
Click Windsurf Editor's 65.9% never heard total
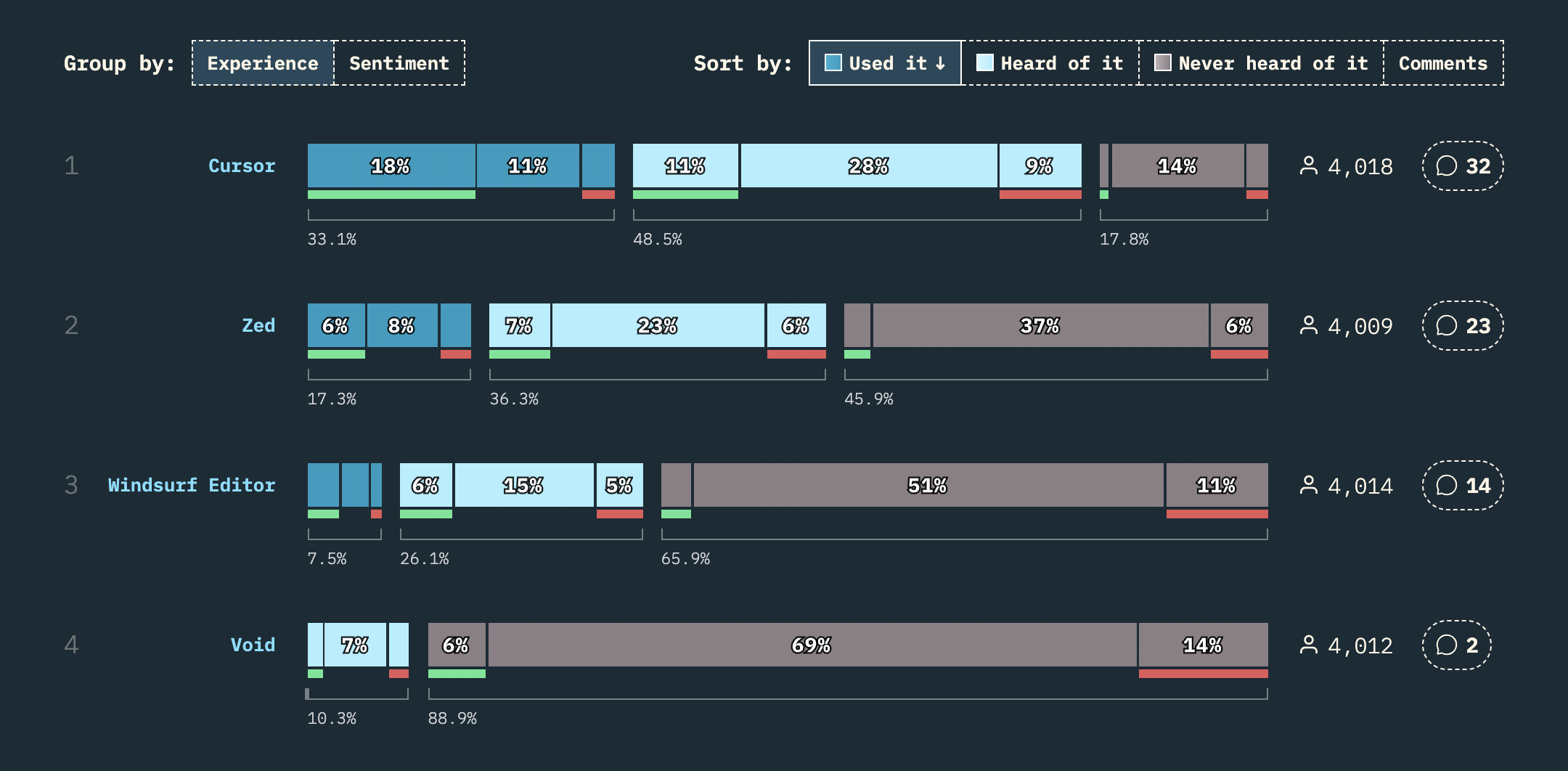[686, 559]
